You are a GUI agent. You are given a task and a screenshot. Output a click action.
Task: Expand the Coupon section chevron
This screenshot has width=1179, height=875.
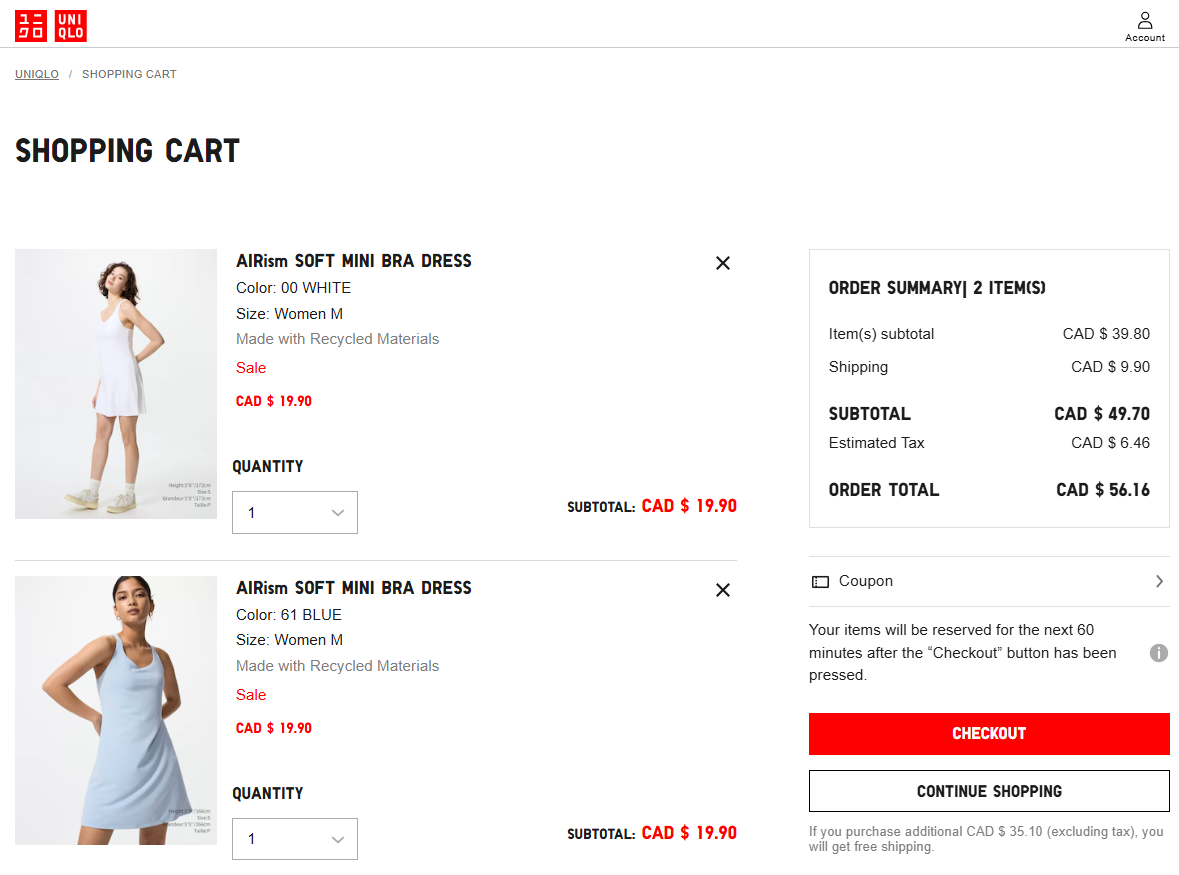click(x=1159, y=581)
